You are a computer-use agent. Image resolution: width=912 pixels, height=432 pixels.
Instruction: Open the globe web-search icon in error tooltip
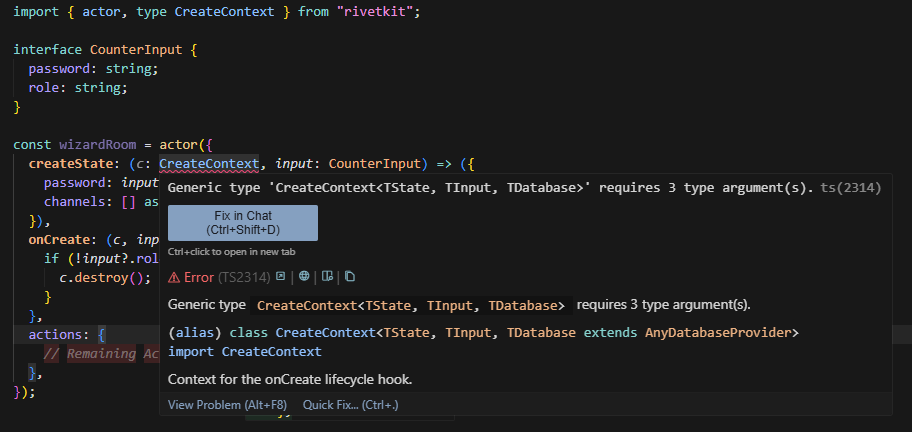[x=304, y=277]
